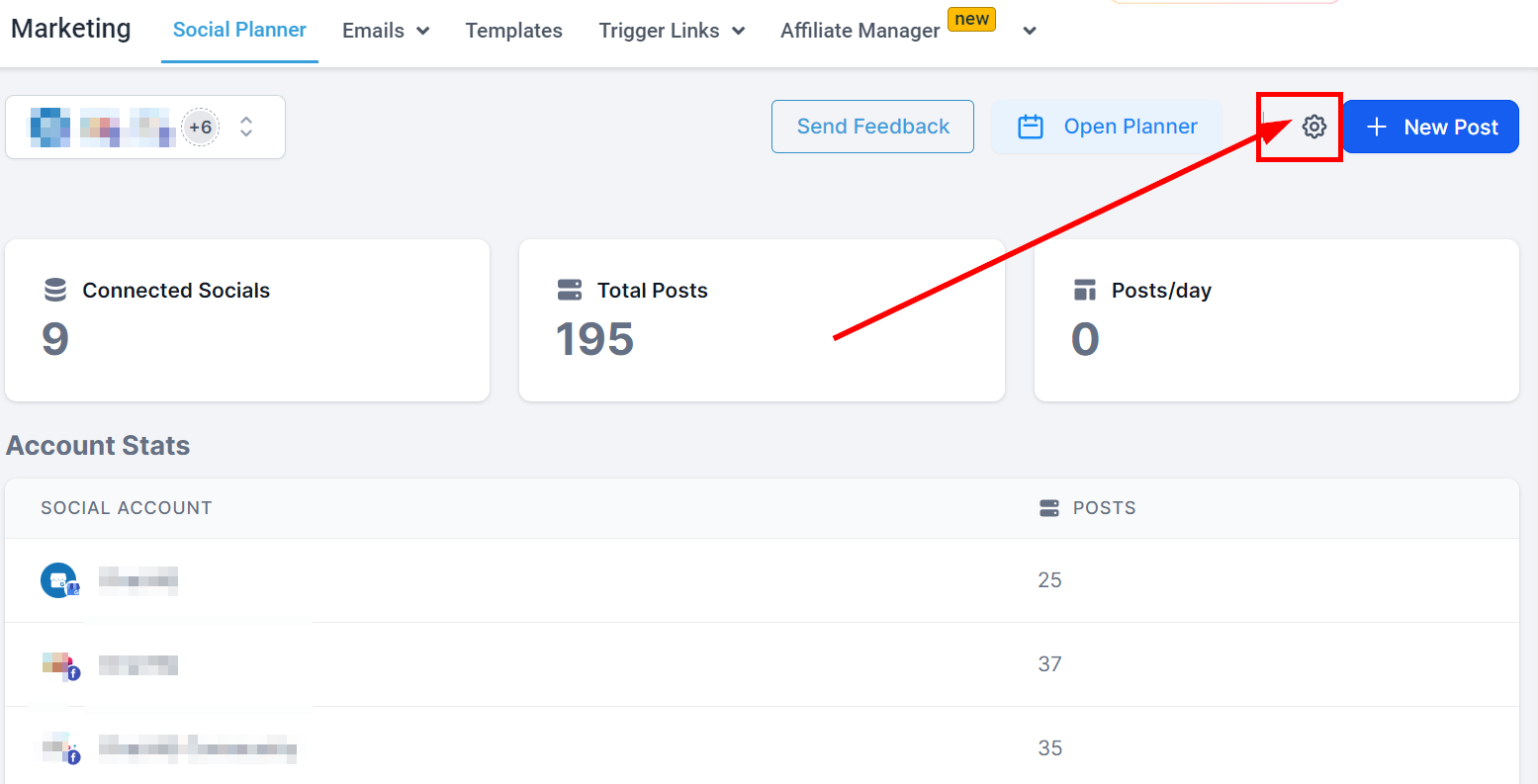The image size is (1538, 784).
Task: Click the Send Feedback button
Action: coord(872,127)
